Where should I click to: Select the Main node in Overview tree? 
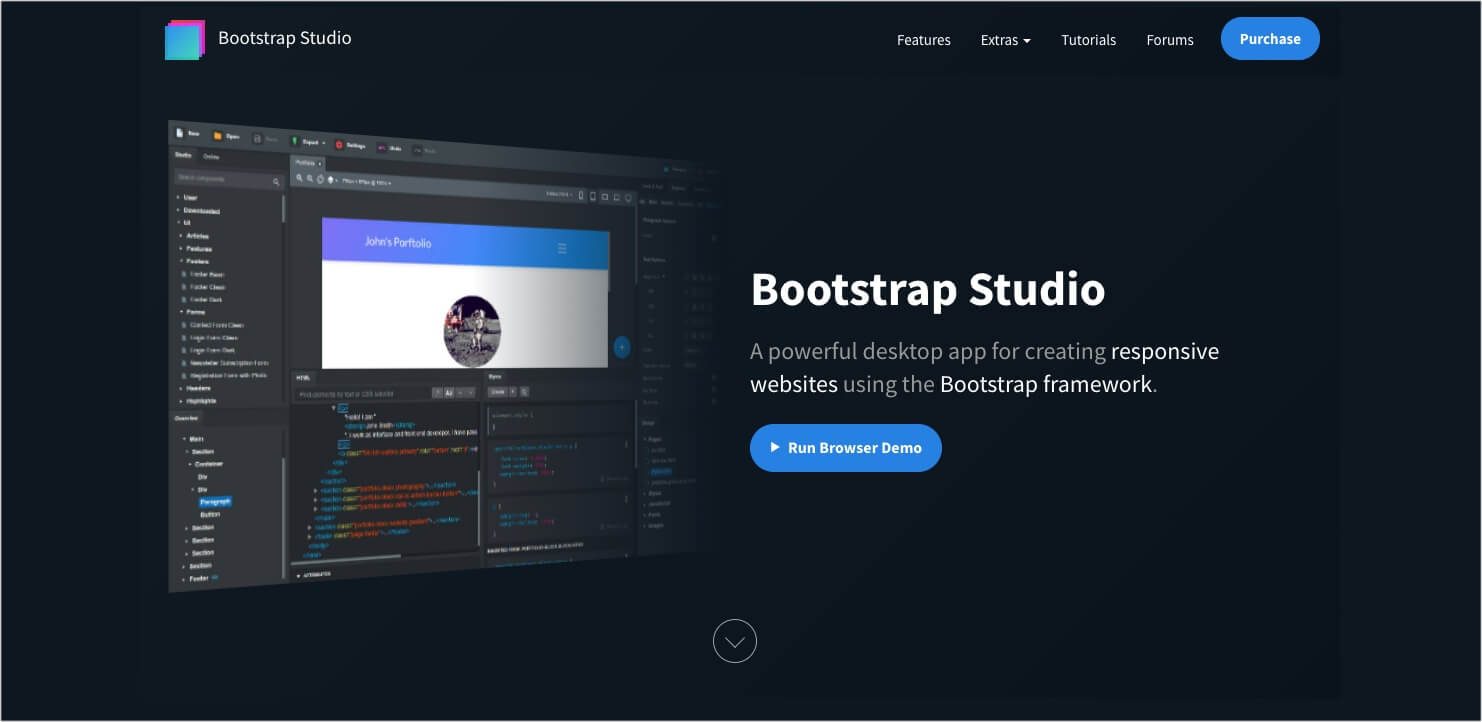tap(196, 439)
